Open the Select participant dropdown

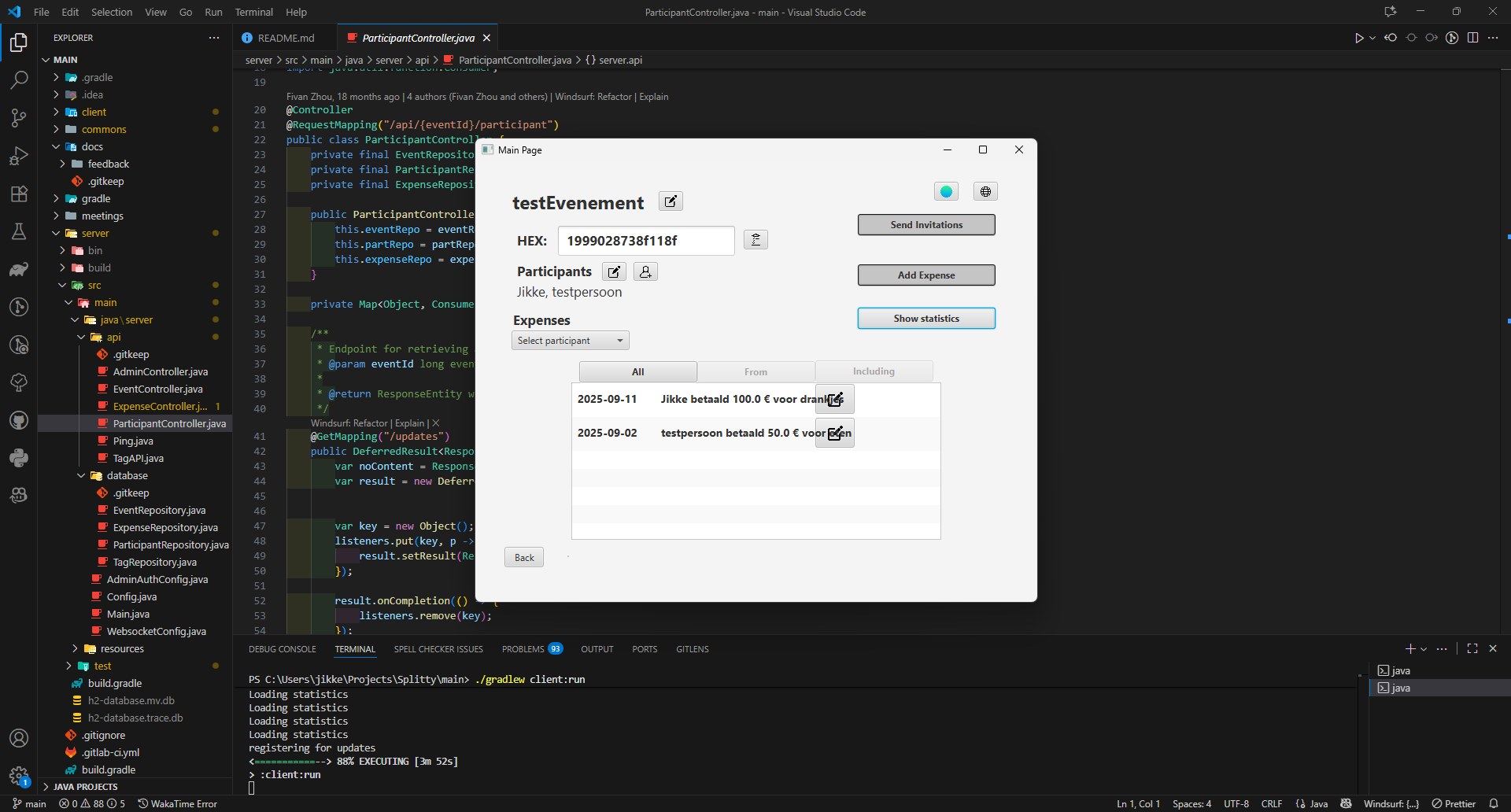tap(570, 341)
